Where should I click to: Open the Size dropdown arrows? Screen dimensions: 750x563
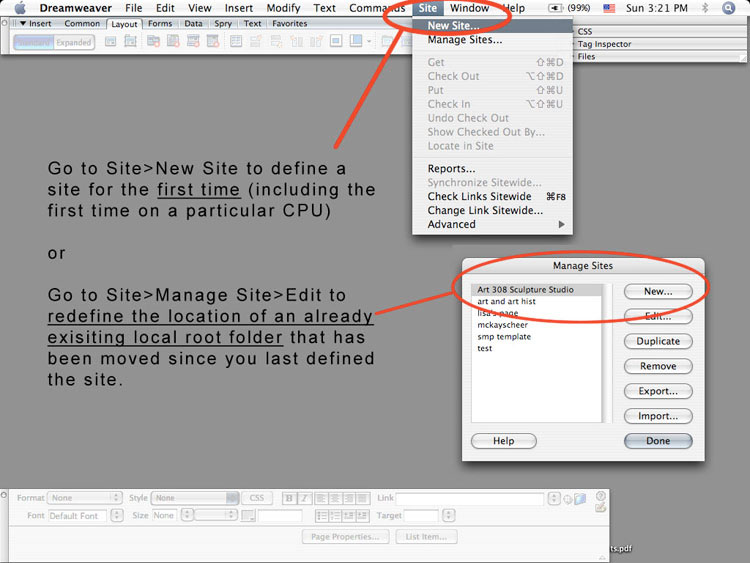click(187, 515)
